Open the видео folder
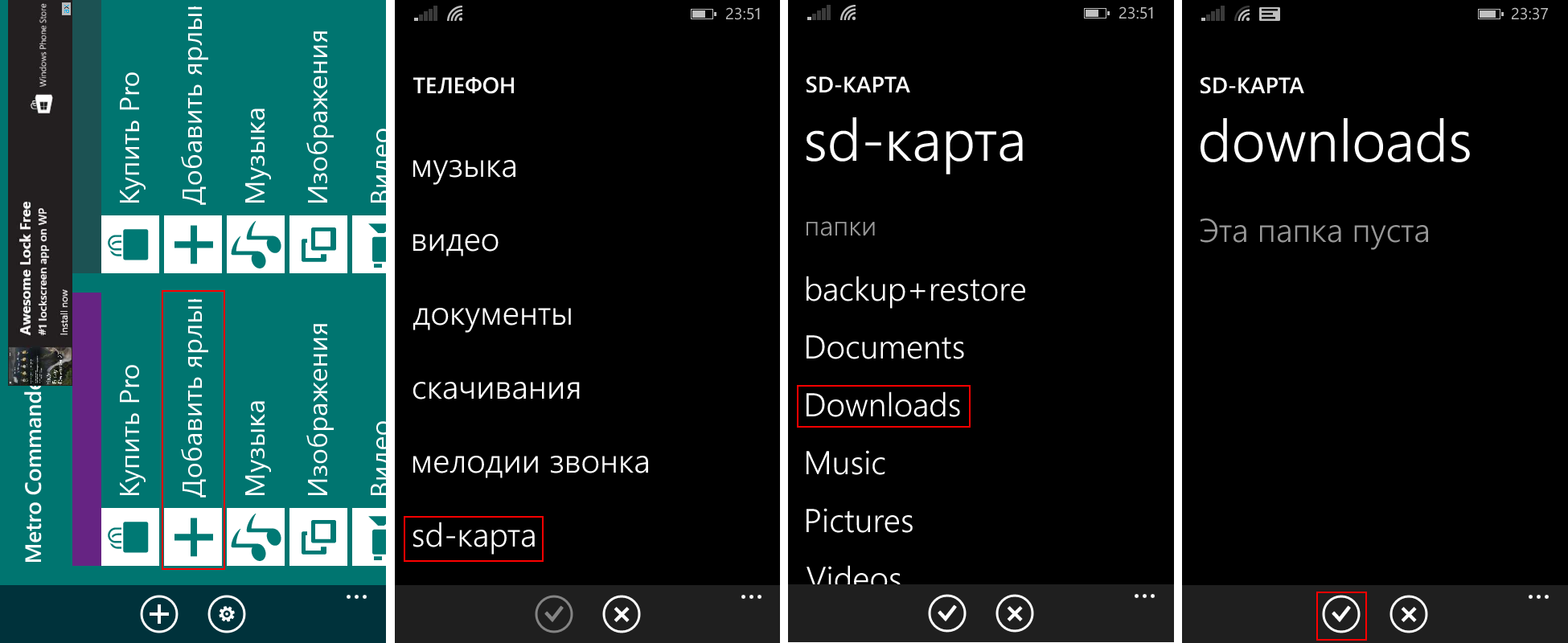 [455, 240]
